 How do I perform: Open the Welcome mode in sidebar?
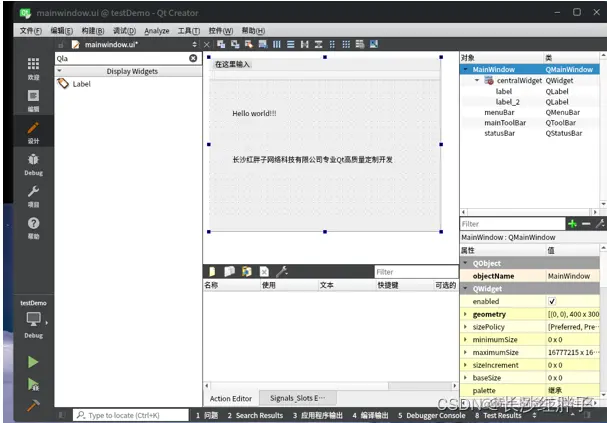[x=33, y=68]
